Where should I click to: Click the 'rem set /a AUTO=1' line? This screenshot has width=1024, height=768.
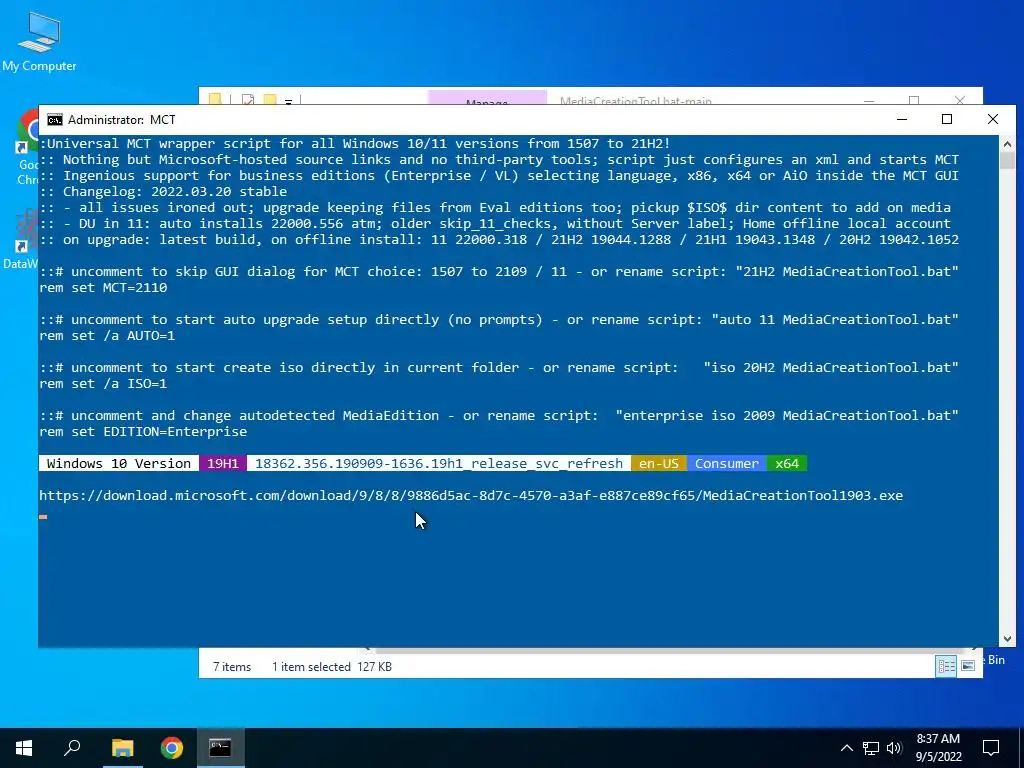coord(107,336)
